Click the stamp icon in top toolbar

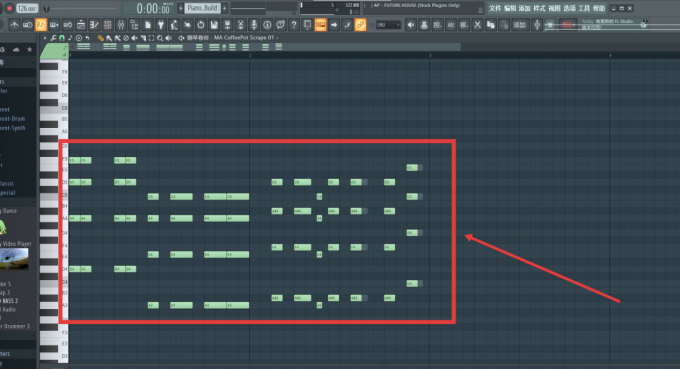pyautogui.click(x=424, y=25)
